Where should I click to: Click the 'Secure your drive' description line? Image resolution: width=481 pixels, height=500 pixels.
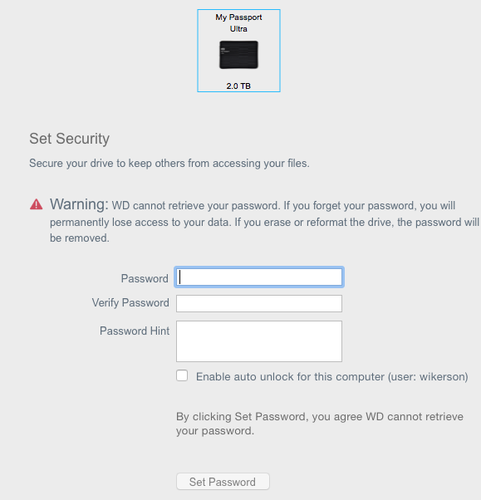169,163
